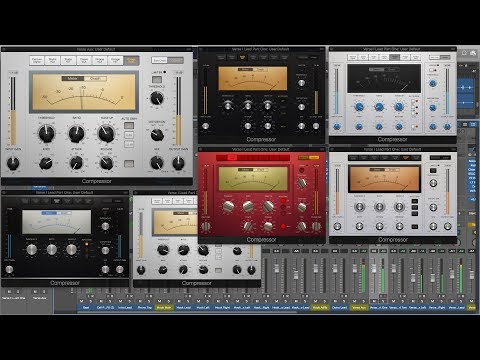Show Meter view in large silver Compressor
The image size is (480, 360).
pyautogui.click(x=73, y=79)
